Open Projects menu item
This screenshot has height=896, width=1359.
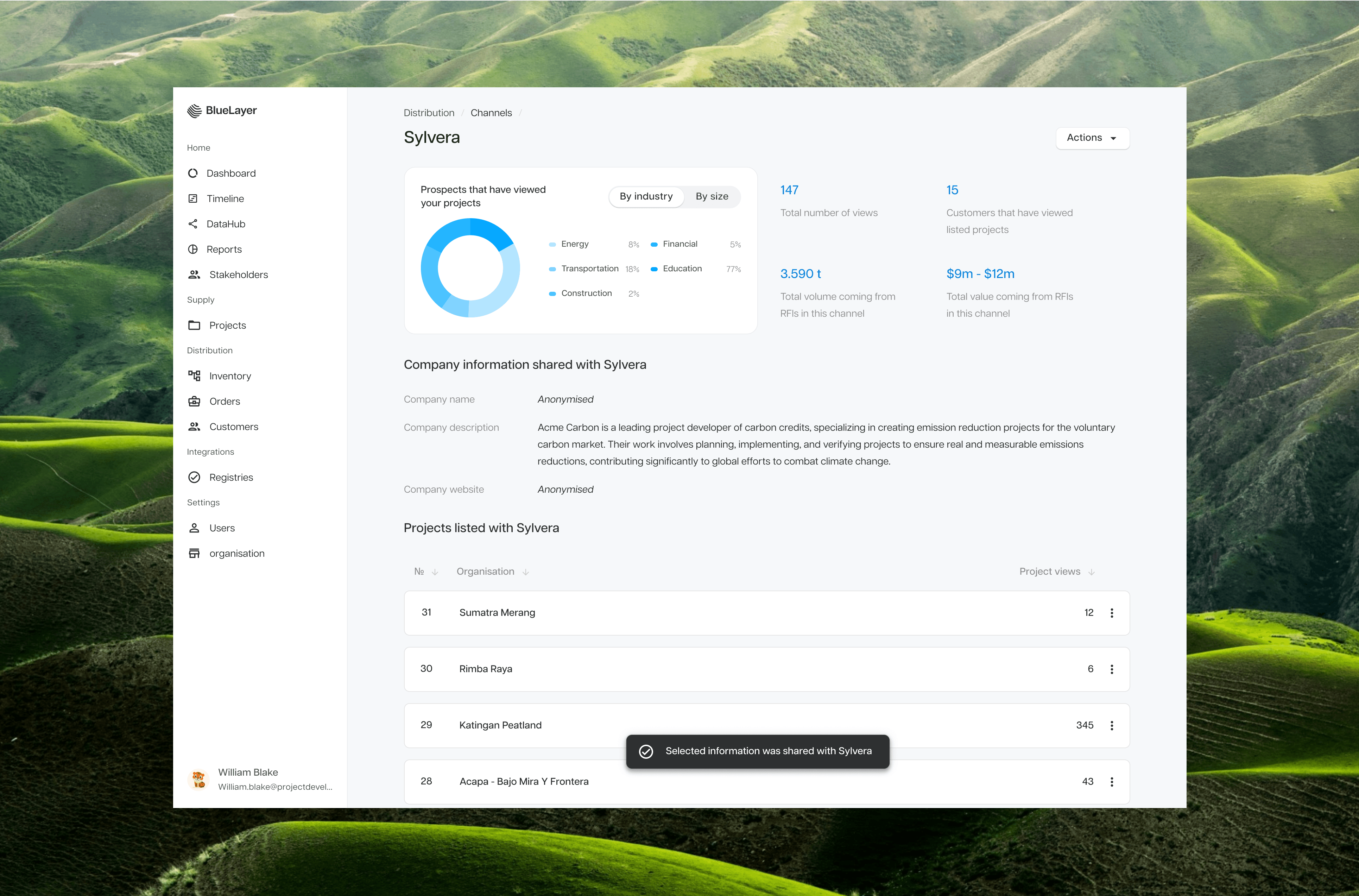click(x=227, y=325)
